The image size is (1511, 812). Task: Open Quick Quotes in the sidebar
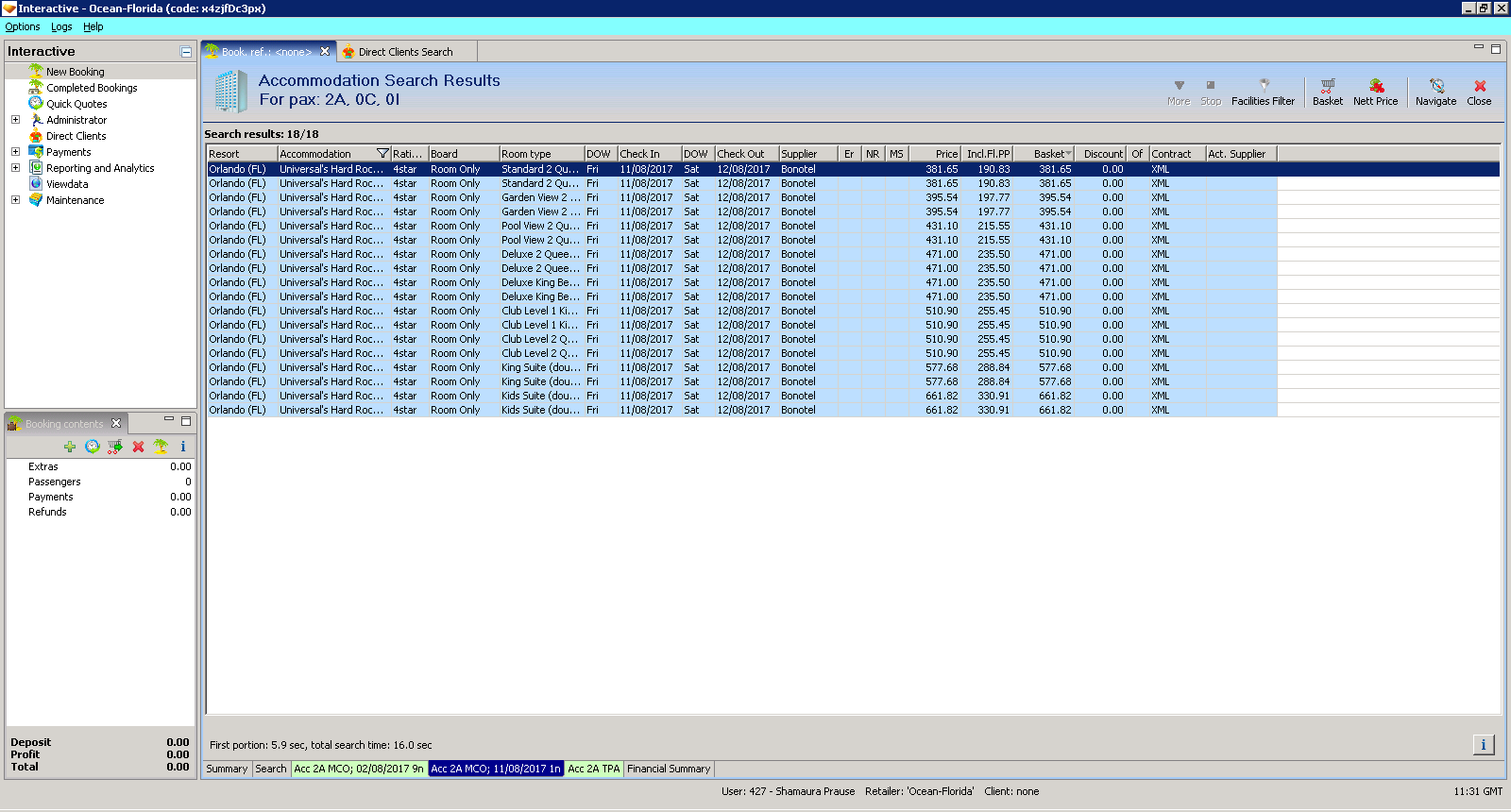click(x=76, y=104)
